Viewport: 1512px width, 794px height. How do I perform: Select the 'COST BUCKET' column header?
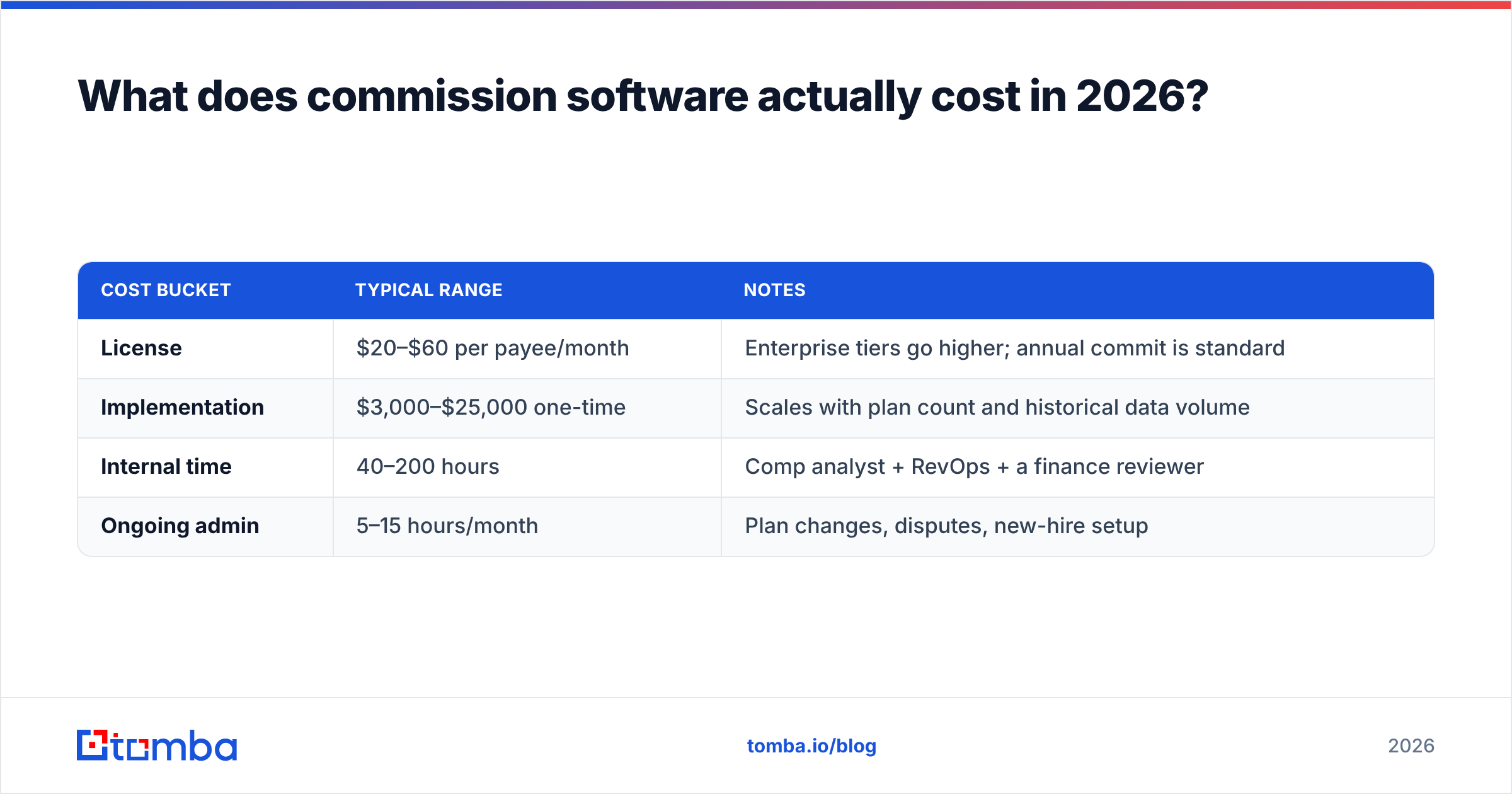166,290
